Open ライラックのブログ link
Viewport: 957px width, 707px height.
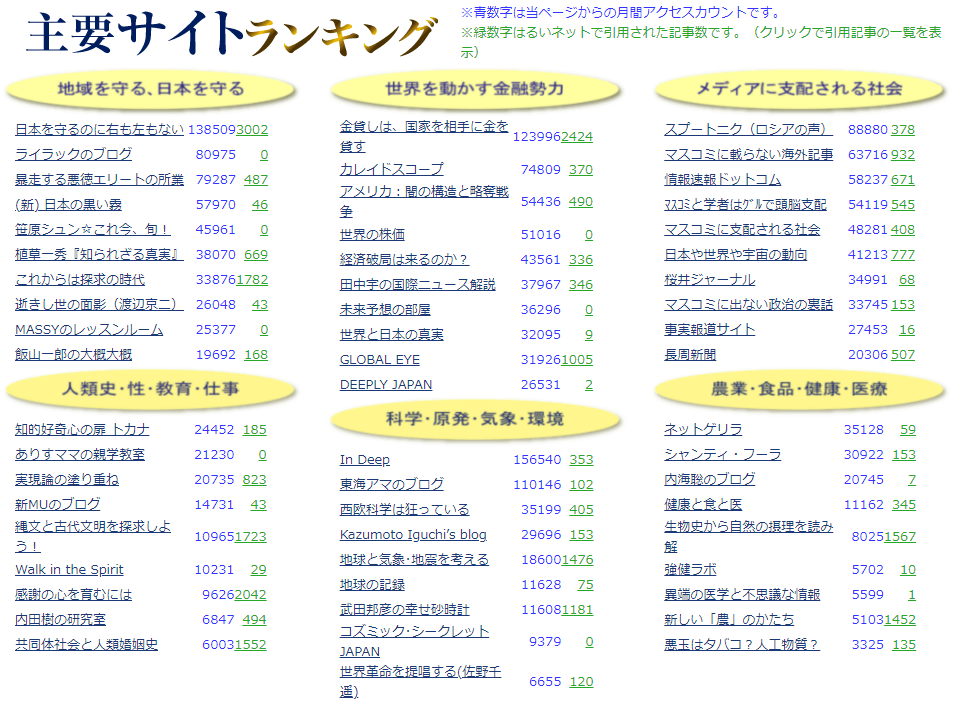pos(73,154)
